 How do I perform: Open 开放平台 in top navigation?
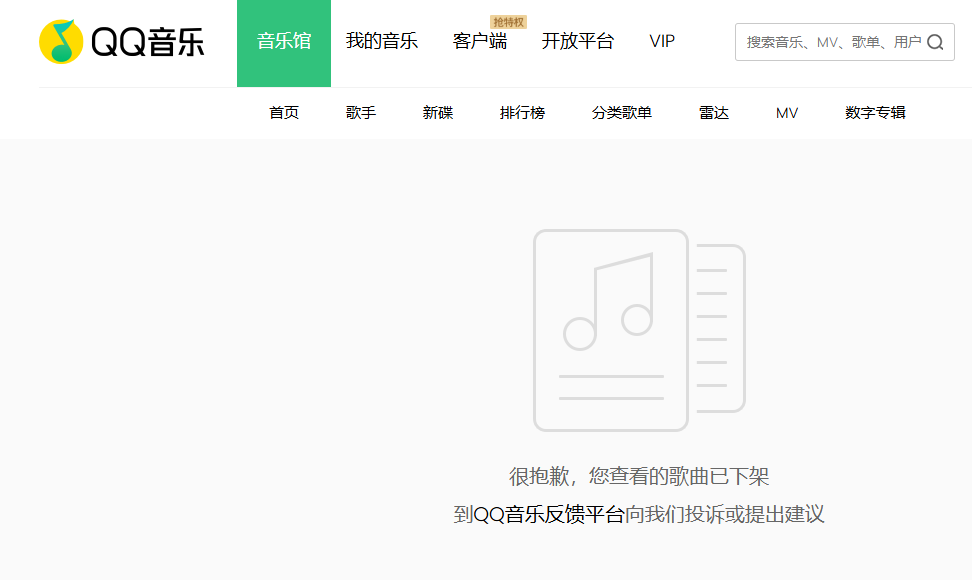[x=578, y=42]
